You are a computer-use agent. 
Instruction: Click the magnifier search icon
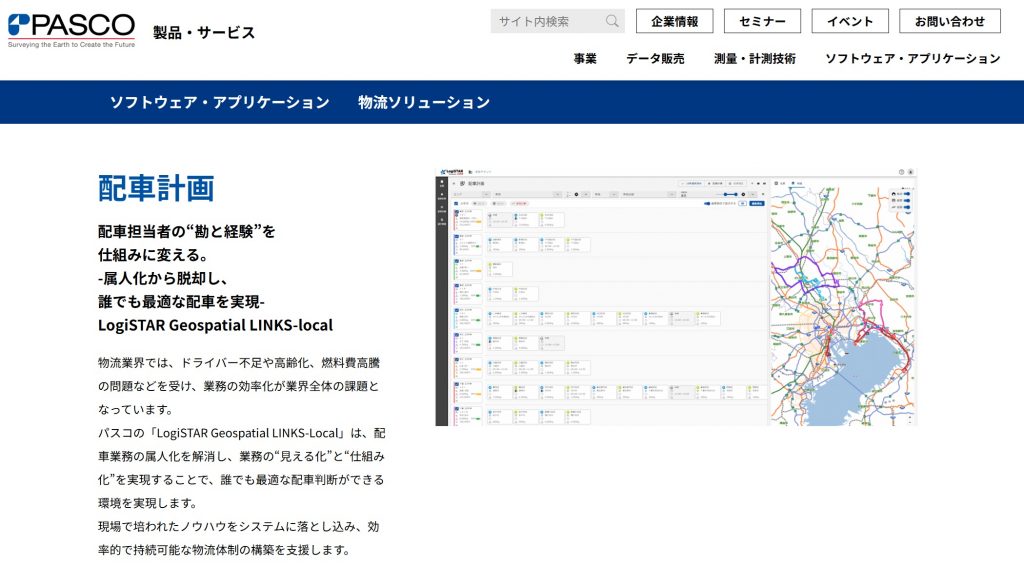(612, 21)
